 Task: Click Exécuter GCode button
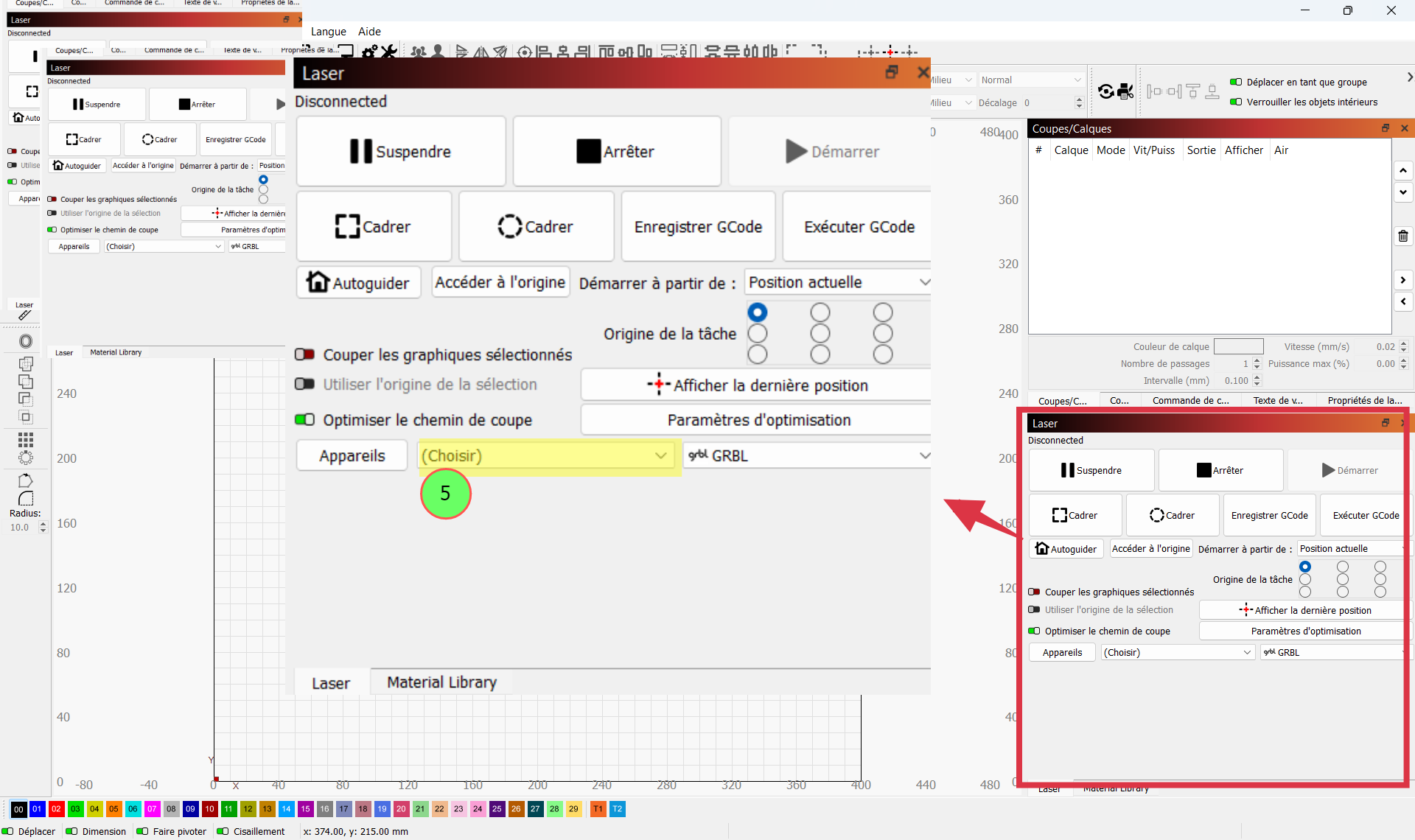click(859, 226)
